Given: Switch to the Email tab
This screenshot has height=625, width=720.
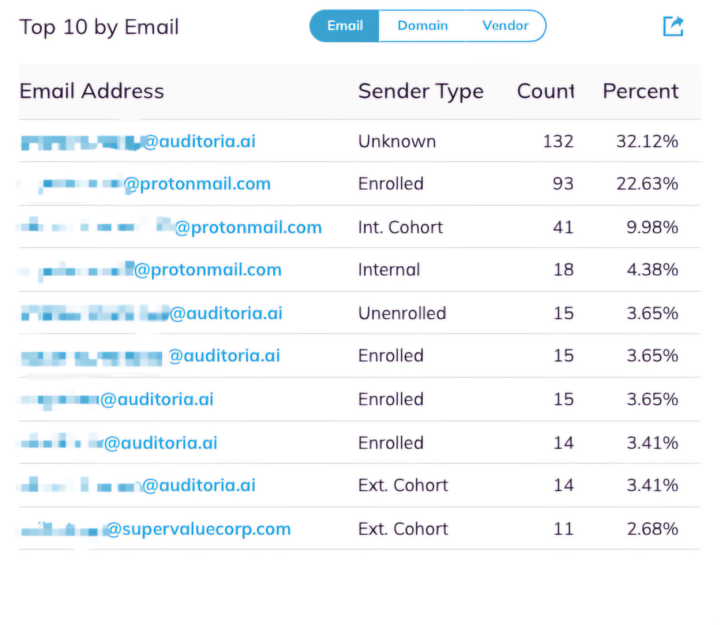Looking at the screenshot, I should [344, 26].
